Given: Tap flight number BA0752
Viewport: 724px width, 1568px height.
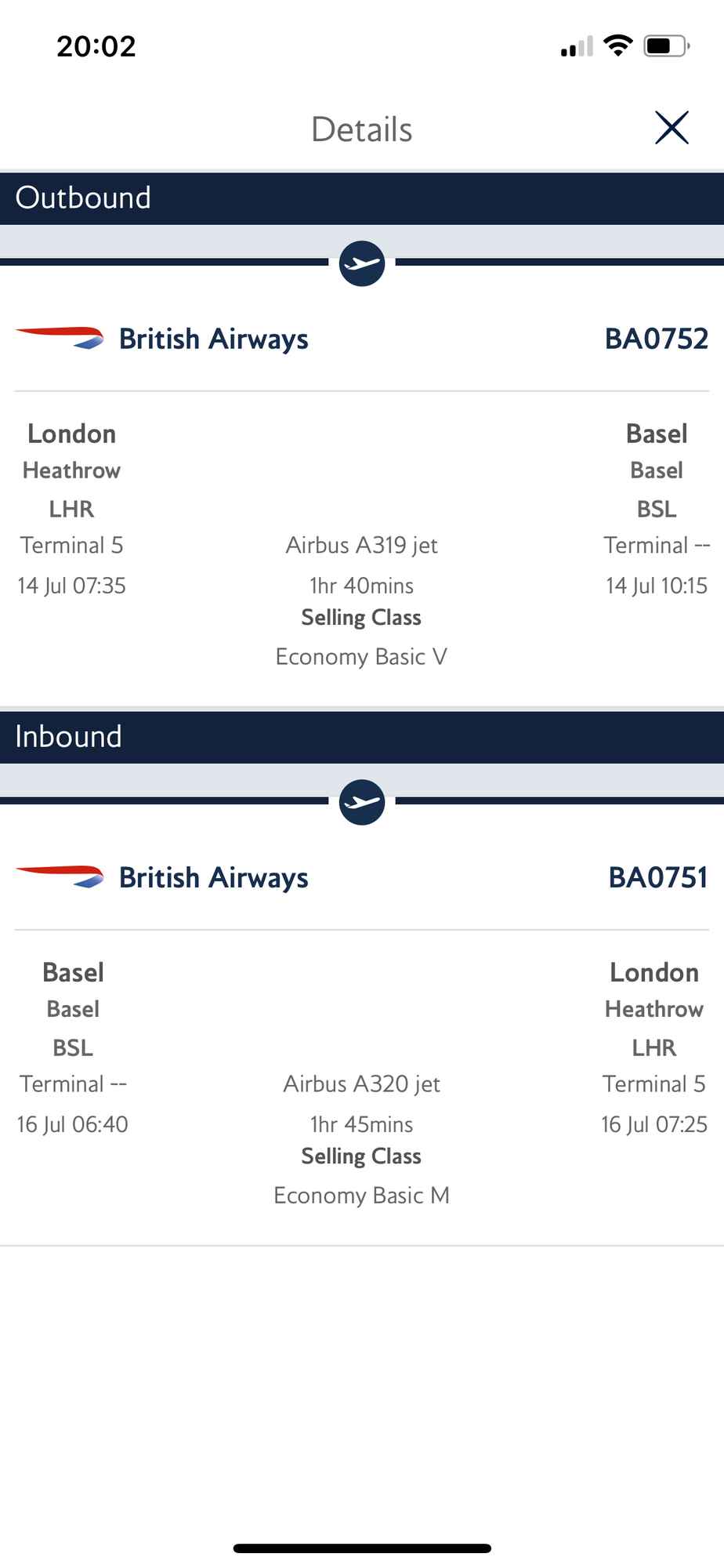Looking at the screenshot, I should [657, 339].
